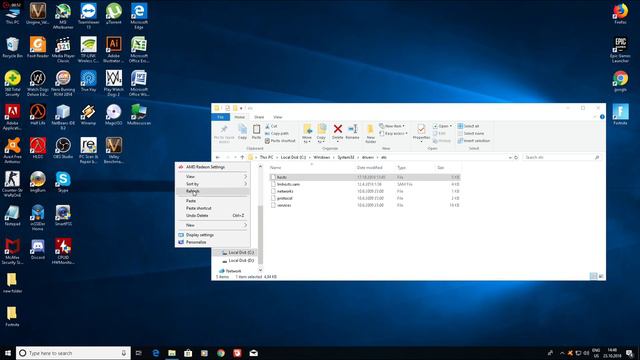
Task: Select the Recycle Bin desktop icon
Action: click(x=12, y=47)
